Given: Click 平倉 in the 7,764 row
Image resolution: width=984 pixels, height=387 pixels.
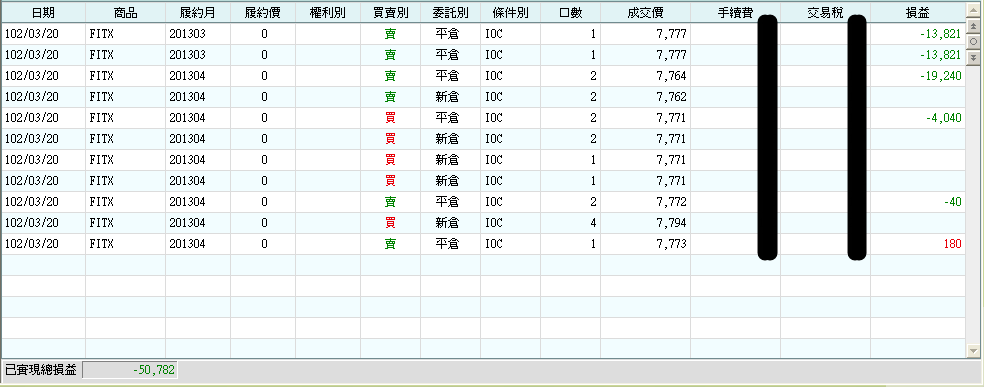Looking at the screenshot, I should (x=447, y=76).
